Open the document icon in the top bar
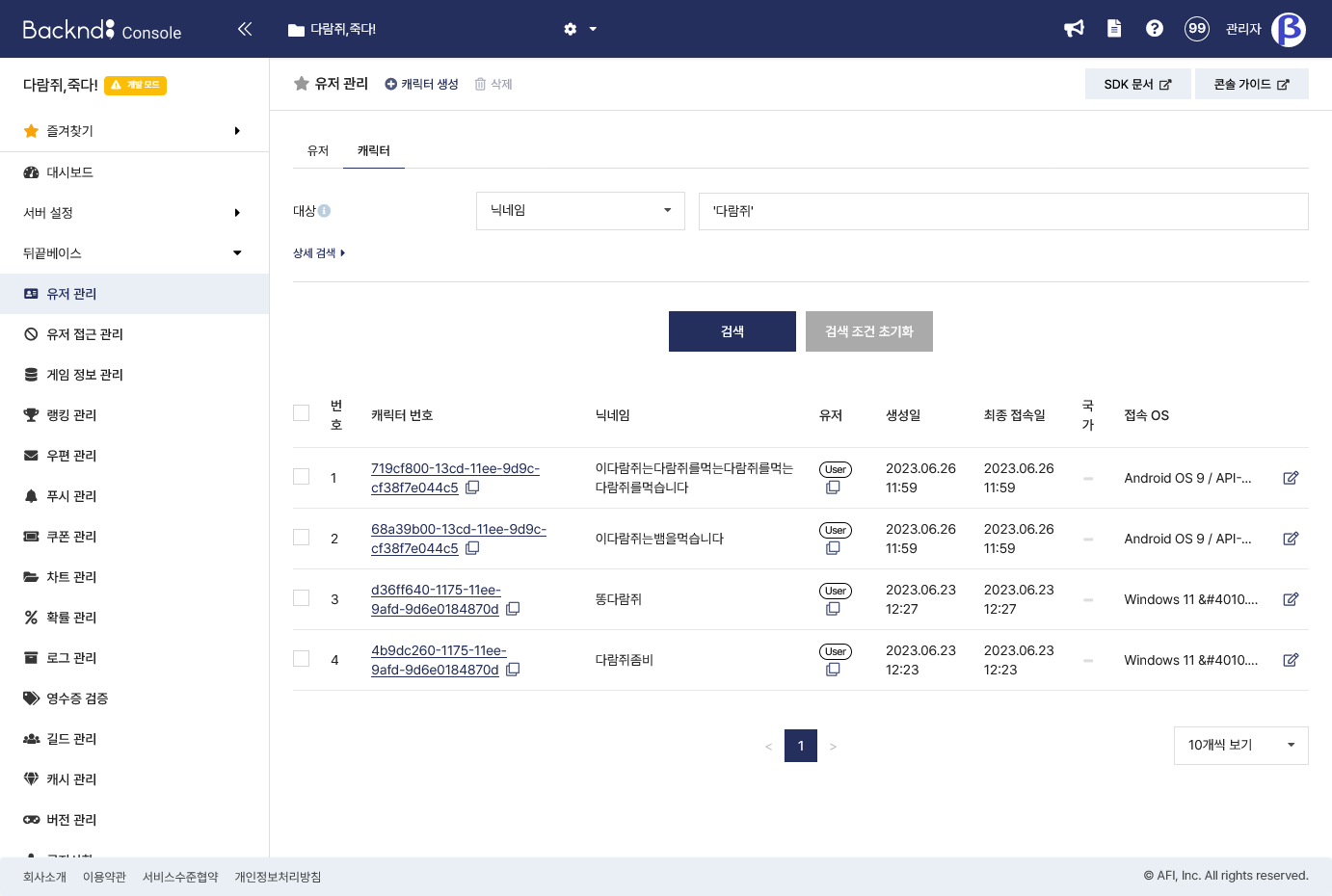Viewport: 1332px width, 896px height. (x=1114, y=29)
